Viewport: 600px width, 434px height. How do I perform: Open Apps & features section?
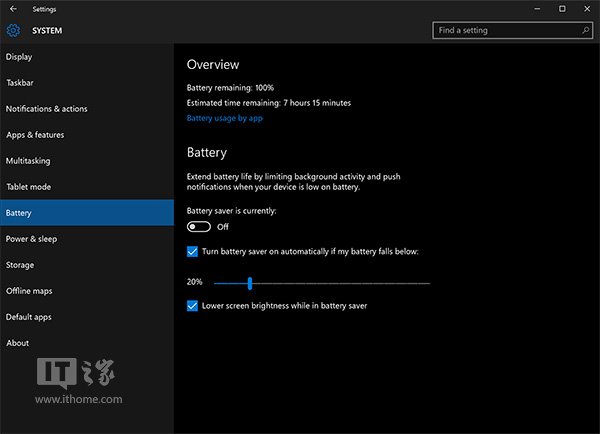(36, 135)
